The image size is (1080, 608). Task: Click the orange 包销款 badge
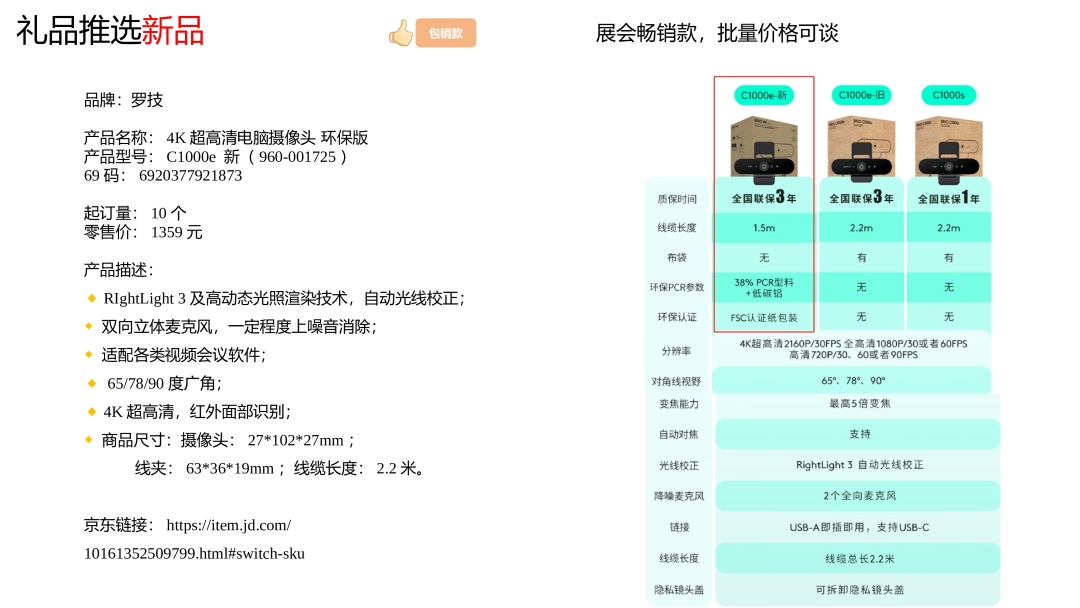point(446,33)
